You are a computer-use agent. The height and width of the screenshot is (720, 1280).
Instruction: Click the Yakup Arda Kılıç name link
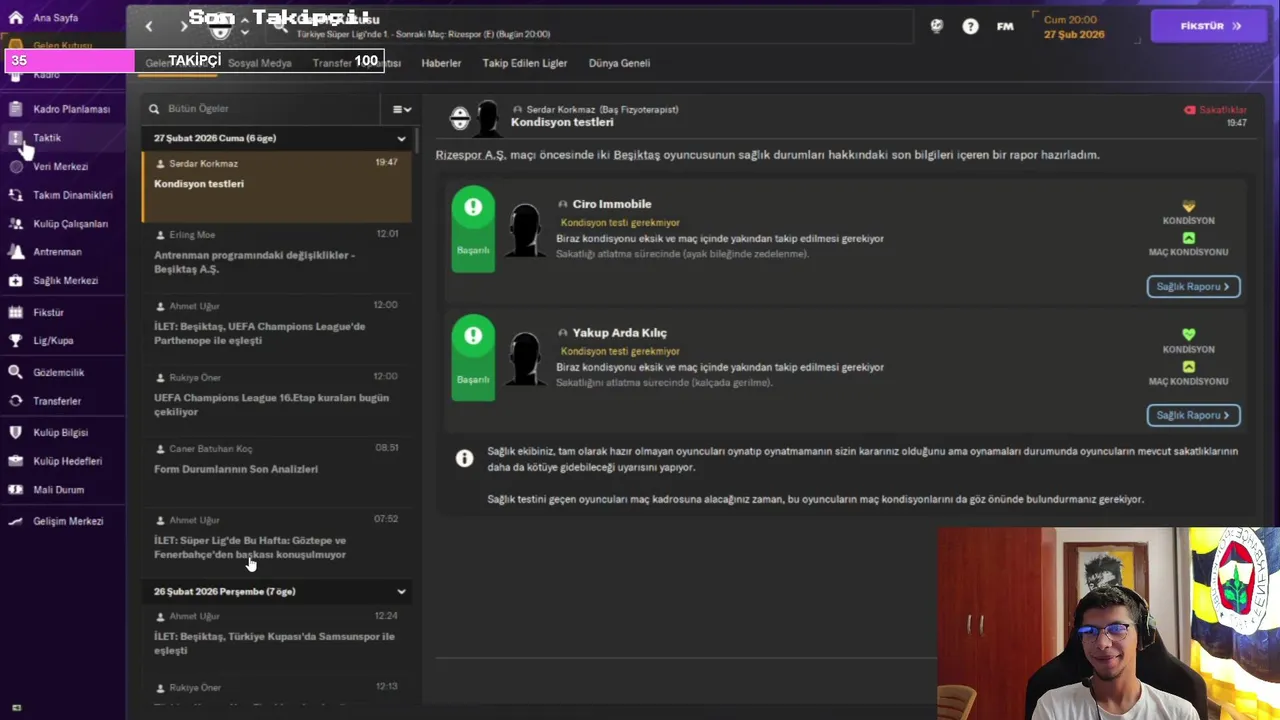pos(619,333)
